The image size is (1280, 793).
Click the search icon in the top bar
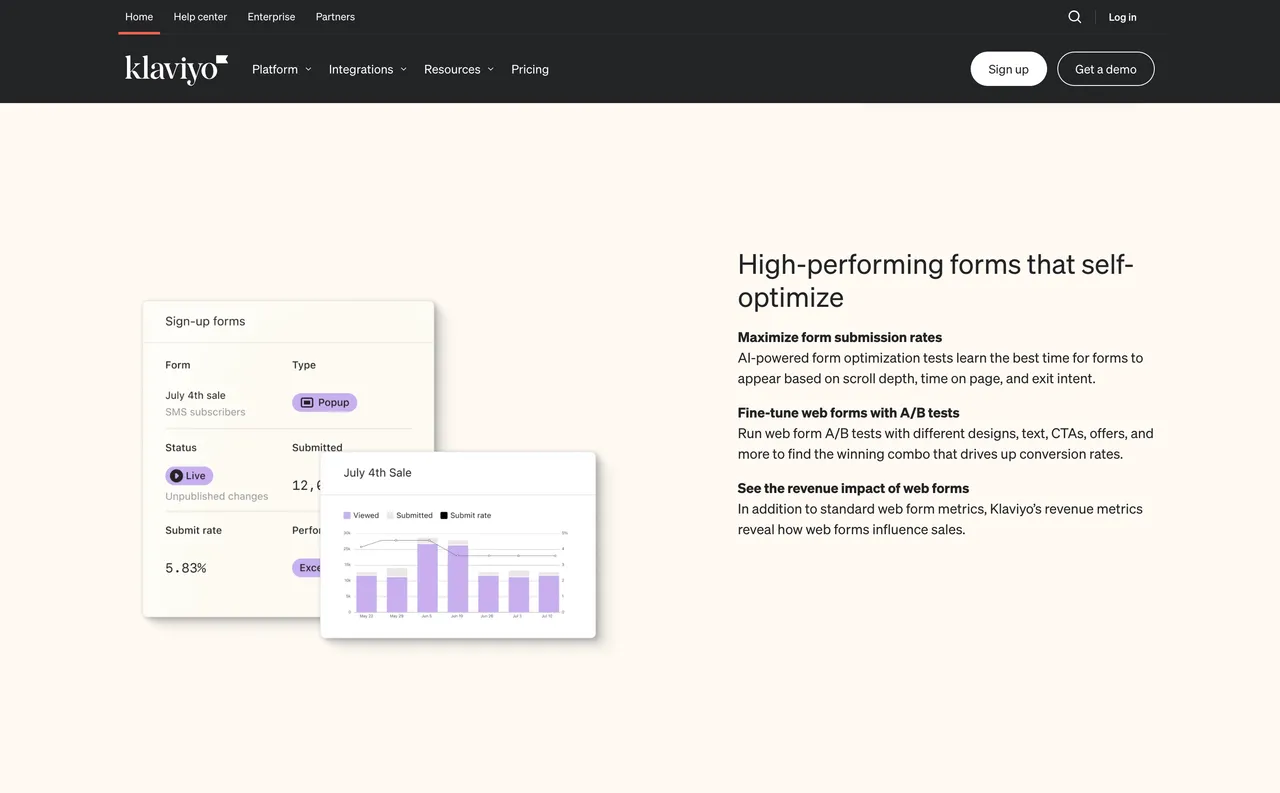coord(1074,17)
